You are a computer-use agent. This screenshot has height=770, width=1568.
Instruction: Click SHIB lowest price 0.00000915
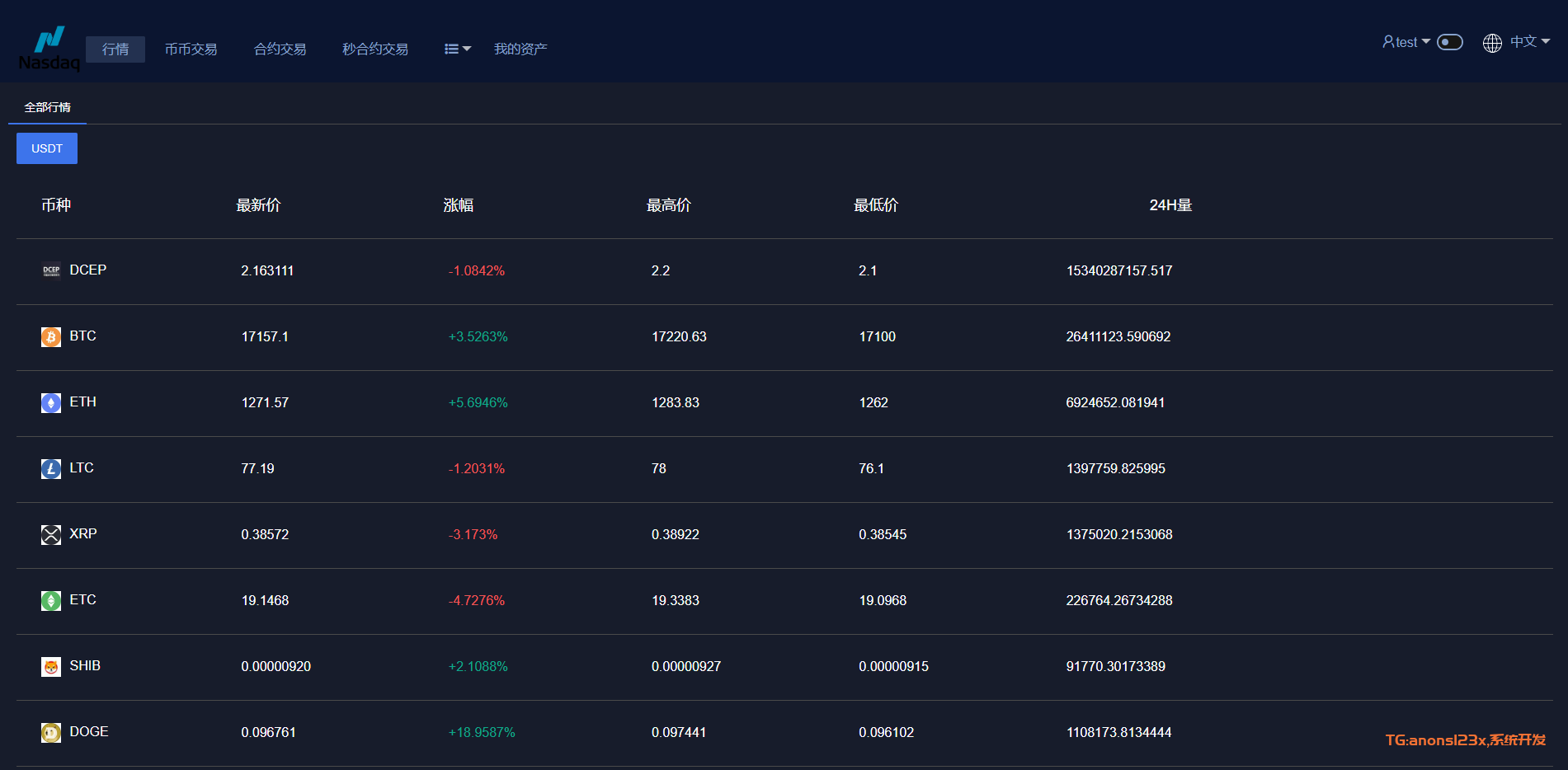[893, 666]
